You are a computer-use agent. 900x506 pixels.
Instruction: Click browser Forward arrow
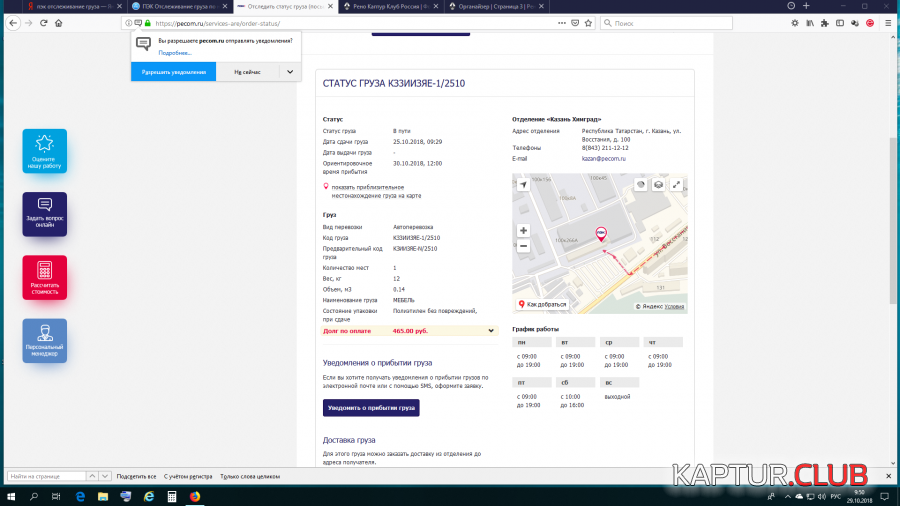pyautogui.click(x=28, y=23)
